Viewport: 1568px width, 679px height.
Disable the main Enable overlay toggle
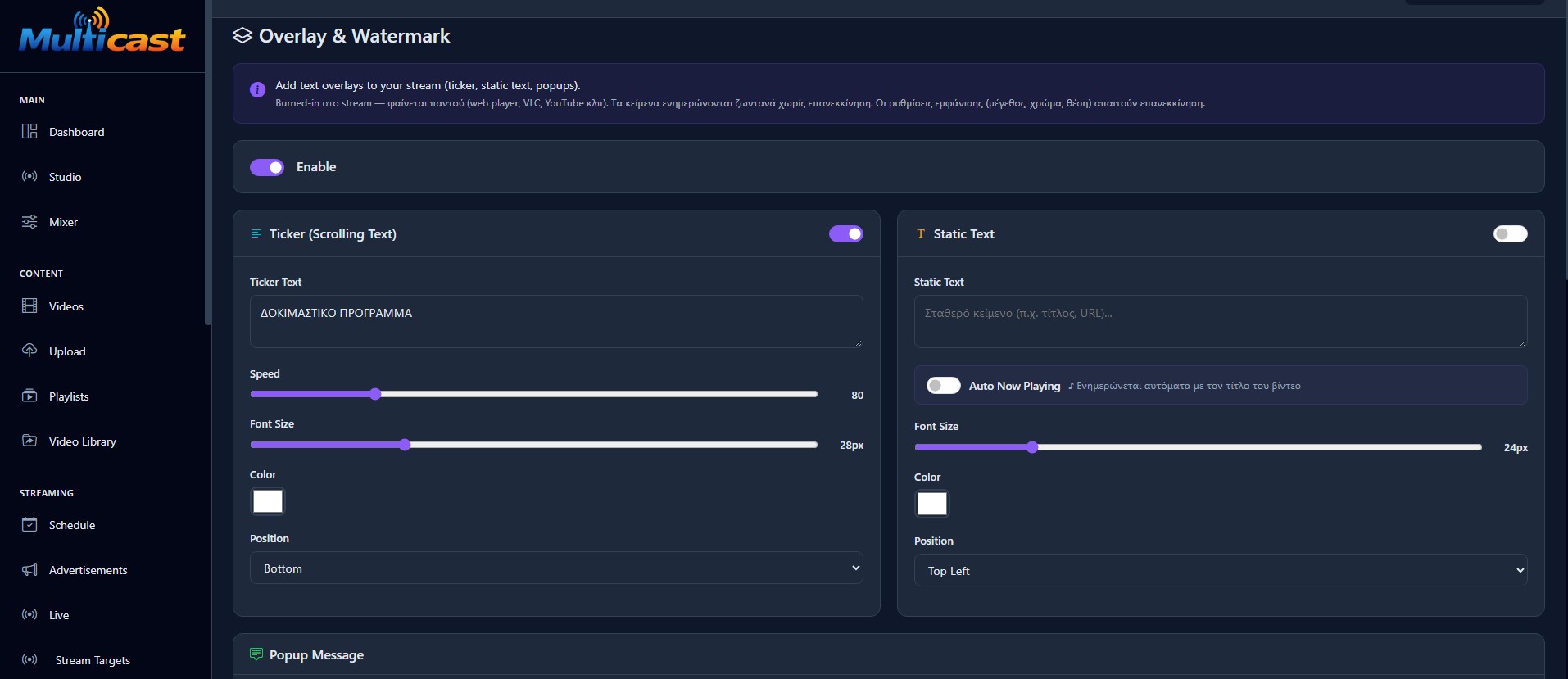point(267,167)
